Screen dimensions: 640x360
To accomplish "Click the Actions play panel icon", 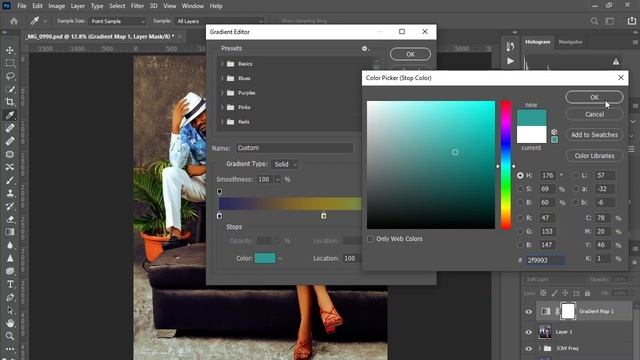I will click(510, 61).
